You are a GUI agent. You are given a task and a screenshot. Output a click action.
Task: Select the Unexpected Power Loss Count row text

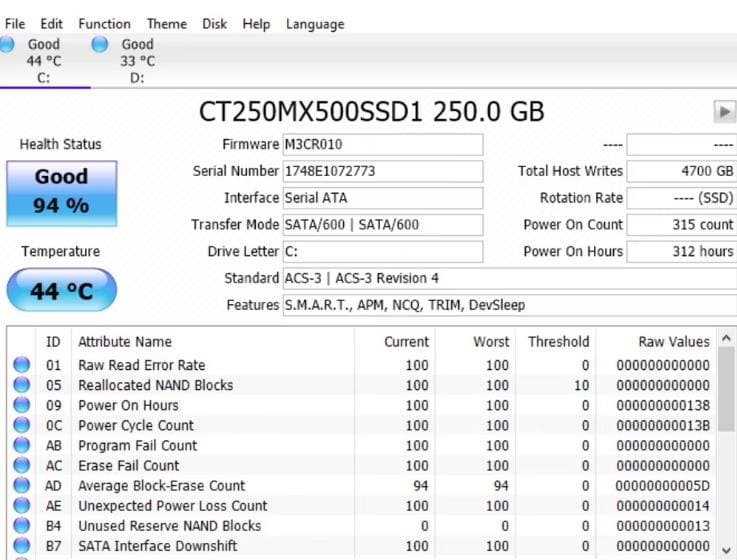tap(172, 506)
